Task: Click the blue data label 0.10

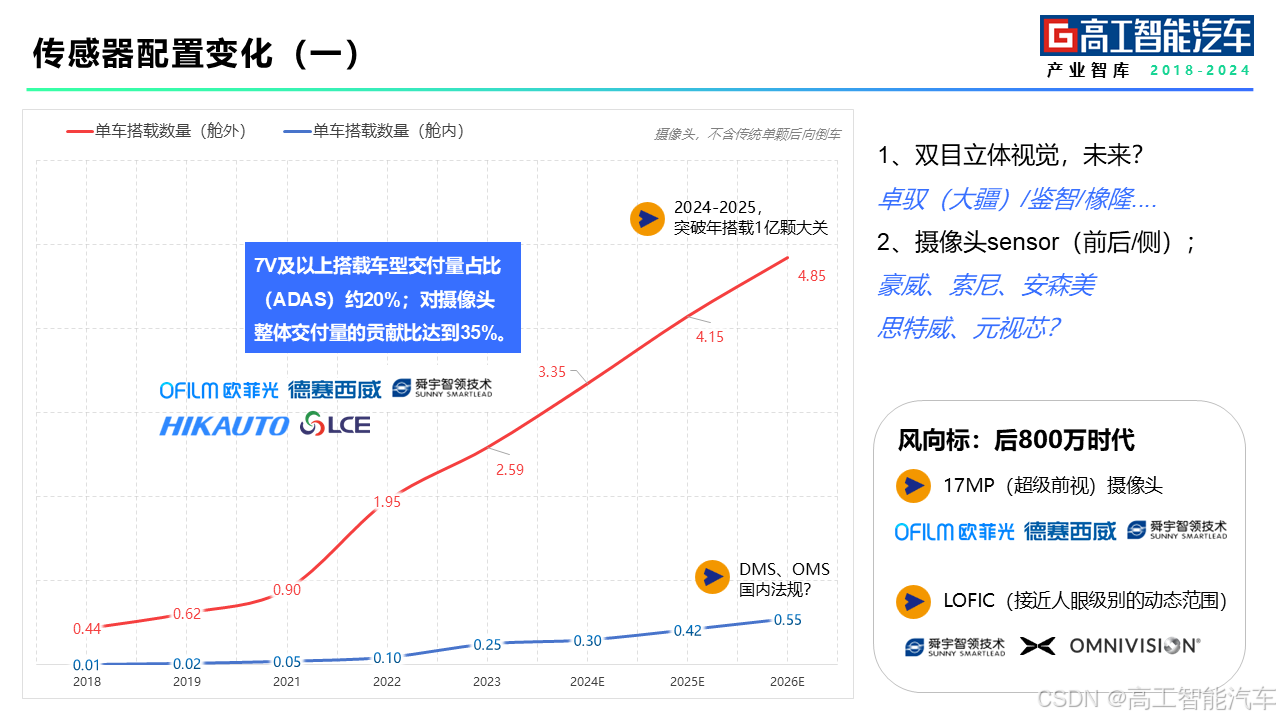Action: click(x=387, y=658)
